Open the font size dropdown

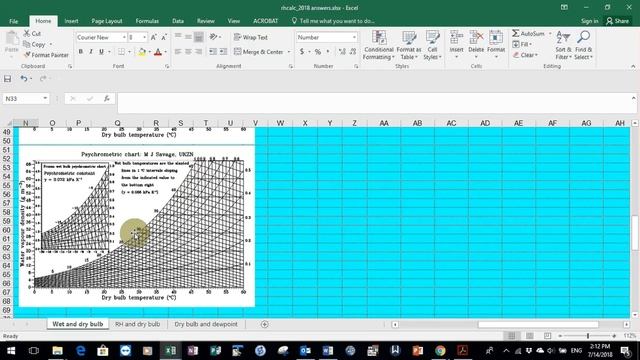coord(144,37)
